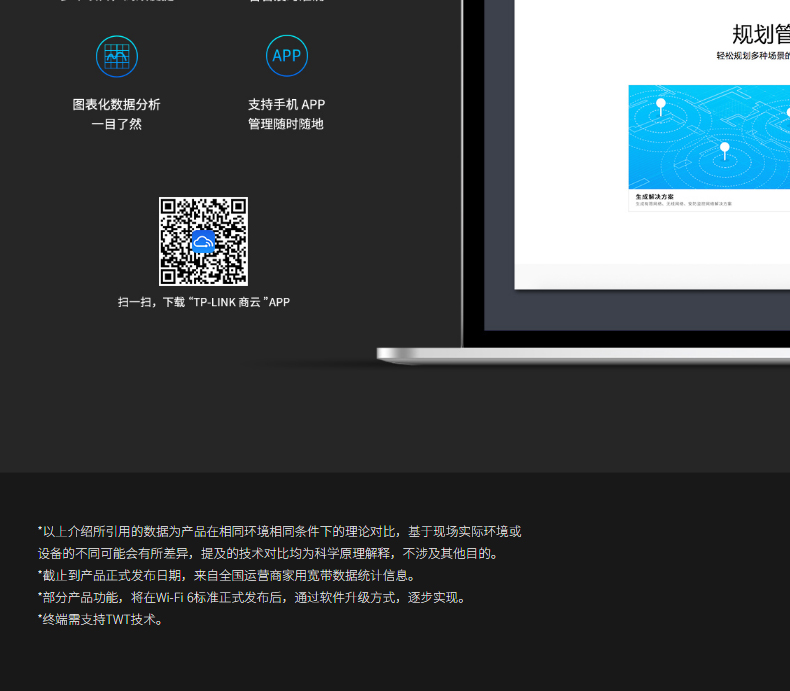Click the chart data analysis icon
This screenshot has width=790, height=691.
coord(117,56)
